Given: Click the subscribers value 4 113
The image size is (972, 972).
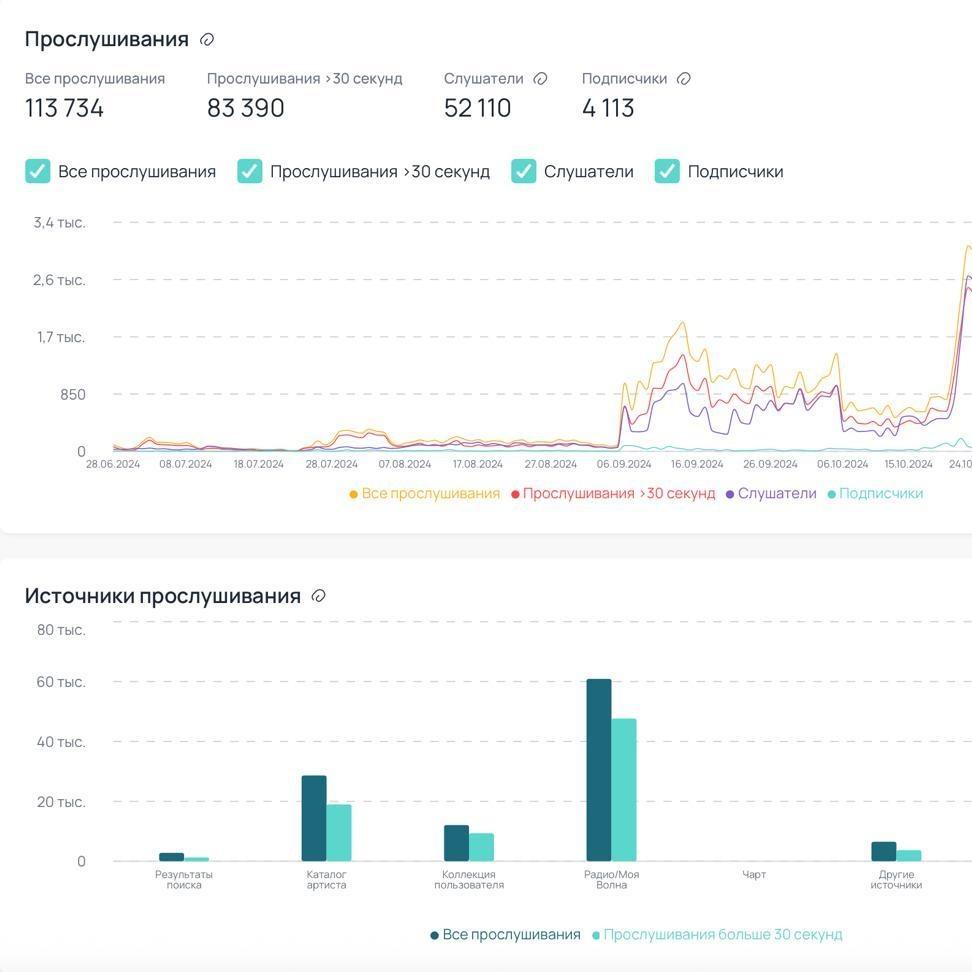Looking at the screenshot, I should click(x=608, y=108).
